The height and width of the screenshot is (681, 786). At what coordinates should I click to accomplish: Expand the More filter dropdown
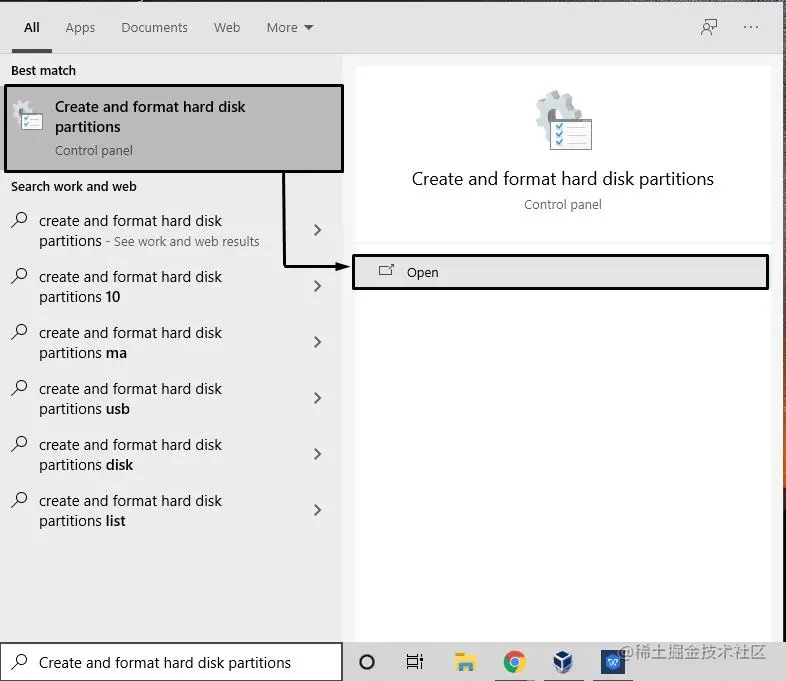tap(290, 28)
